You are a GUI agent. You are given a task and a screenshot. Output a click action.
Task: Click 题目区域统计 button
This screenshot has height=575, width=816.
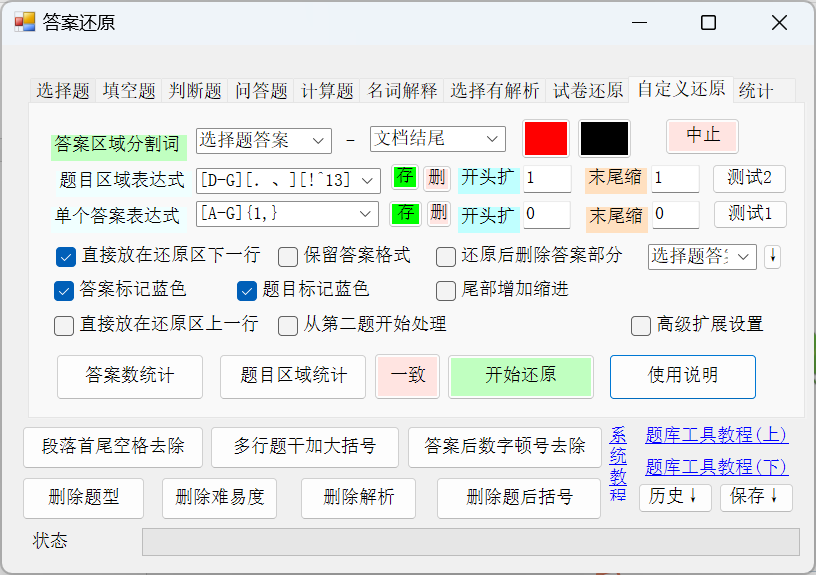pyautogui.click(x=293, y=377)
